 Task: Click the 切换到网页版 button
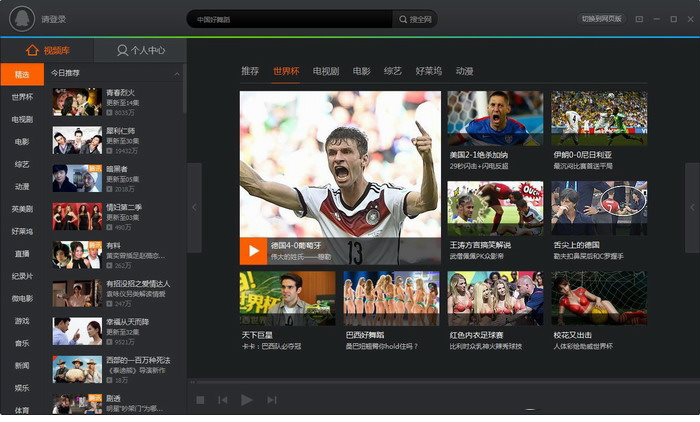point(601,19)
